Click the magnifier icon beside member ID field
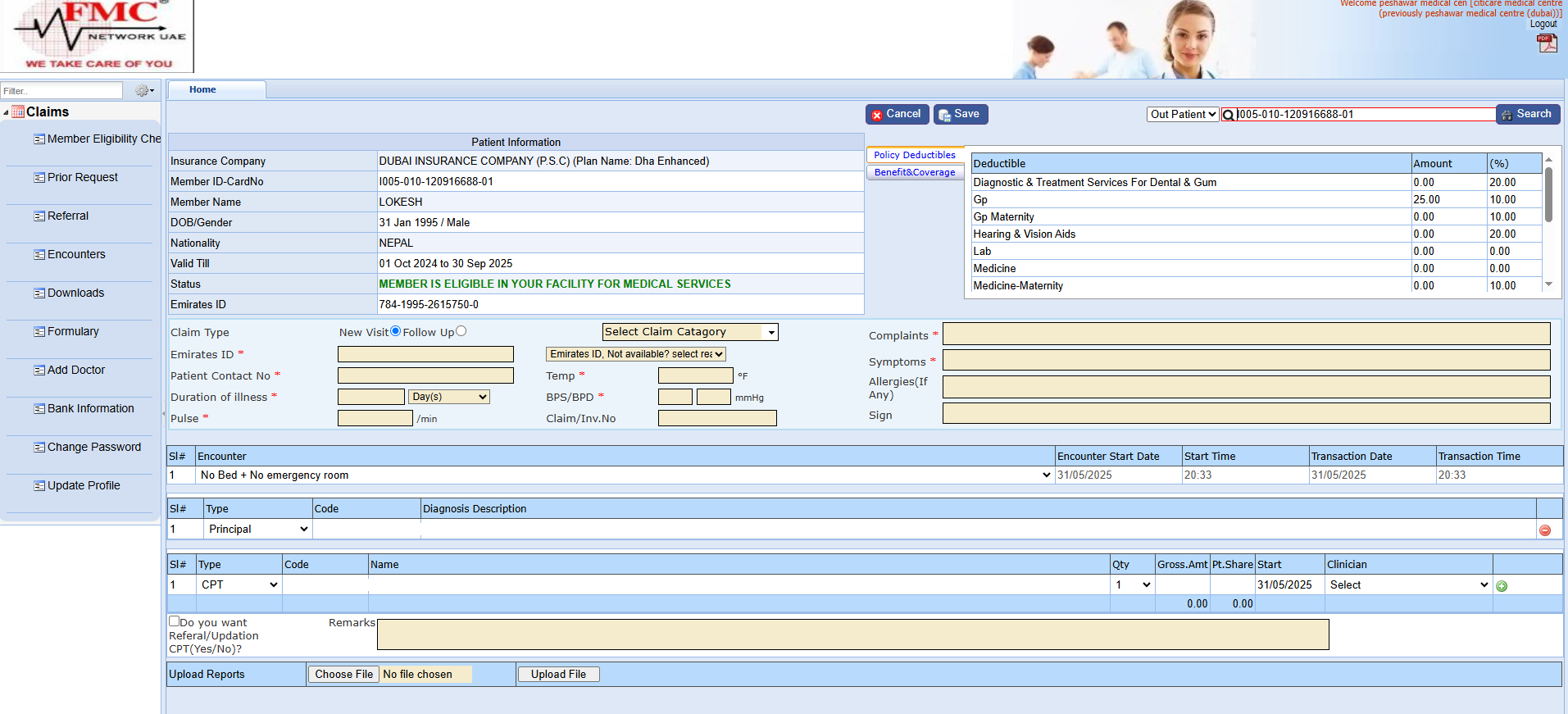 [x=1228, y=116]
